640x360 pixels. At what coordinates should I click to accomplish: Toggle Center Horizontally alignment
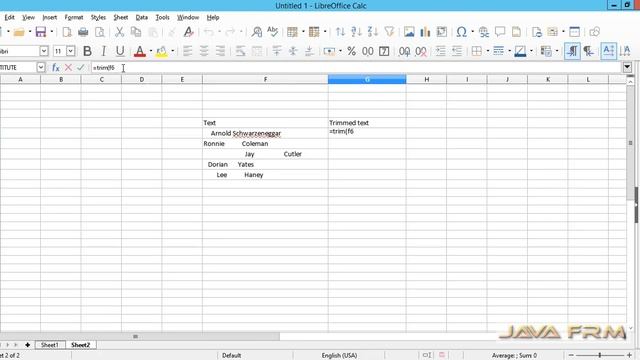(204, 51)
